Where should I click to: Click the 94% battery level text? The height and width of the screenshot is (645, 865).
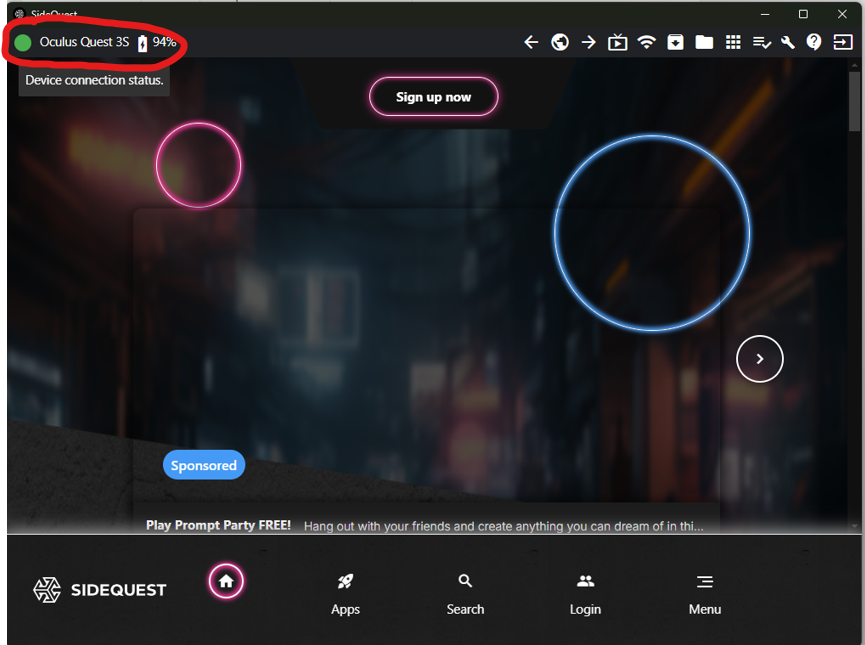click(x=164, y=42)
